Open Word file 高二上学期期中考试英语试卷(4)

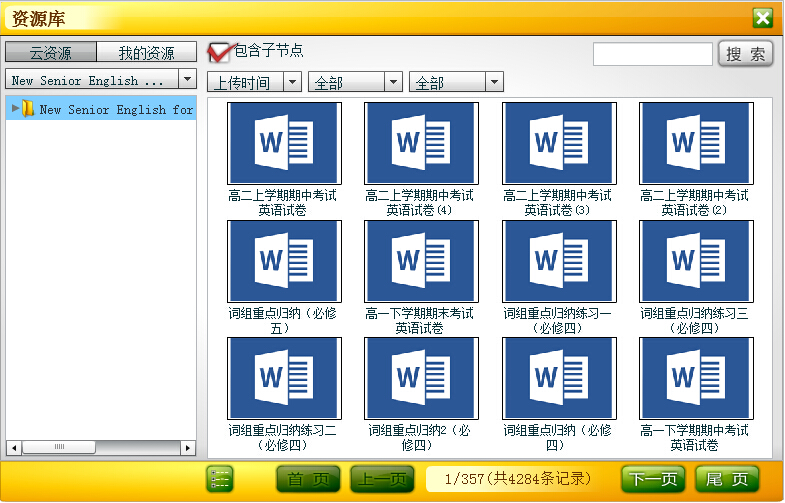point(421,143)
